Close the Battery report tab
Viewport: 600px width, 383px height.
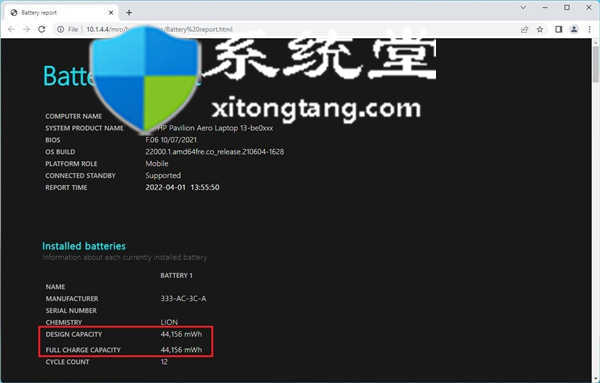pos(111,13)
